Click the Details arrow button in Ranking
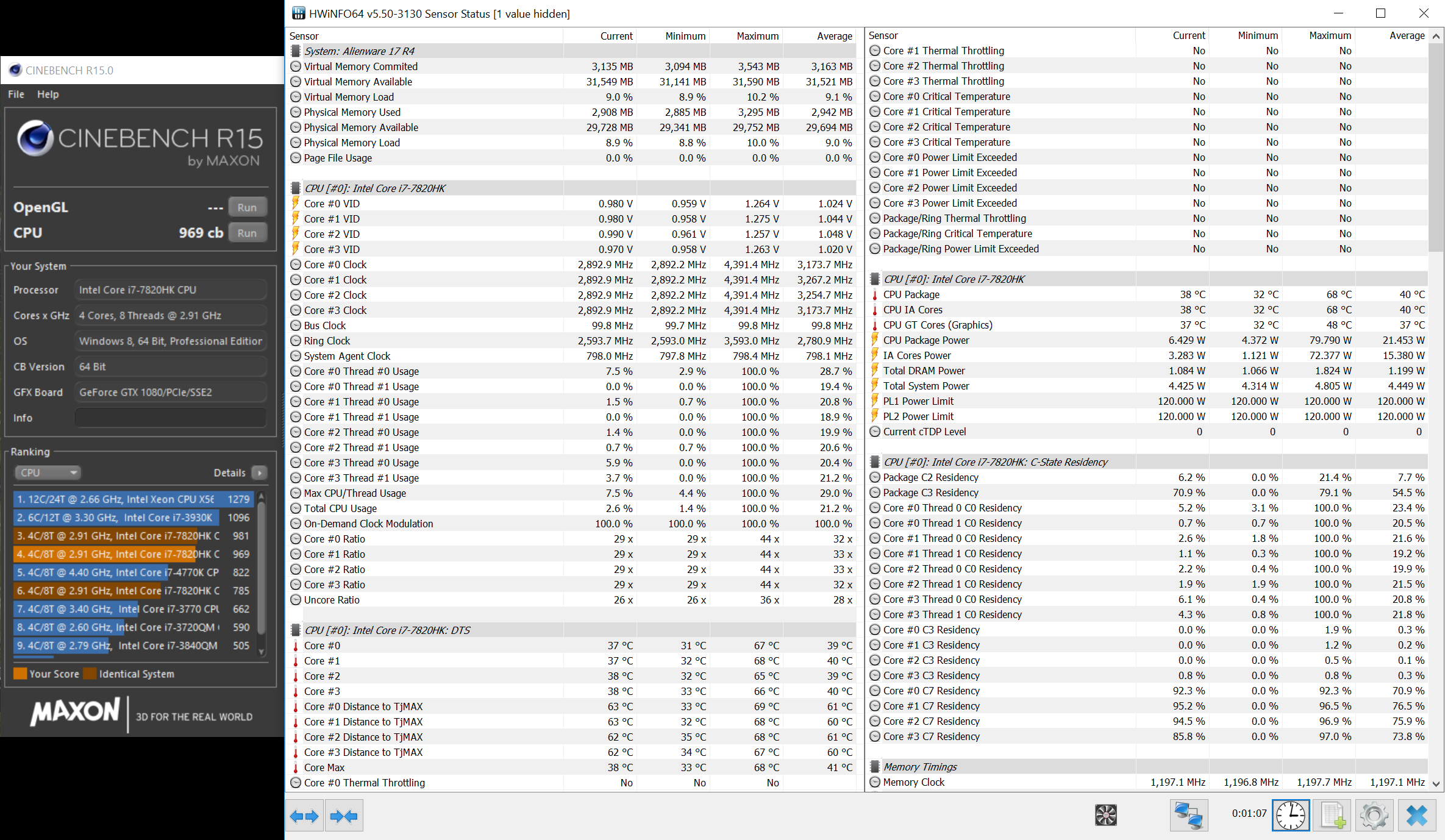The height and width of the screenshot is (840, 1445). point(260,473)
